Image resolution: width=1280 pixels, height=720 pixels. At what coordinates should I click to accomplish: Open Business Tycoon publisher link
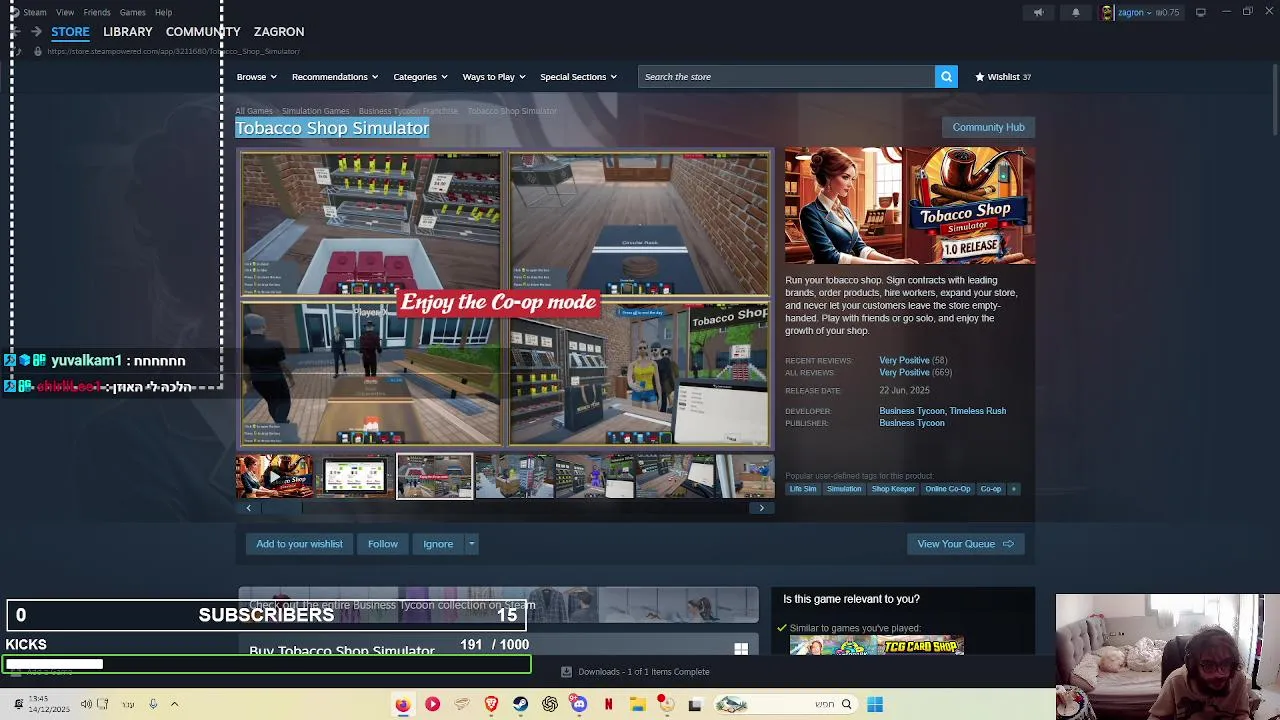click(x=912, y=423)
